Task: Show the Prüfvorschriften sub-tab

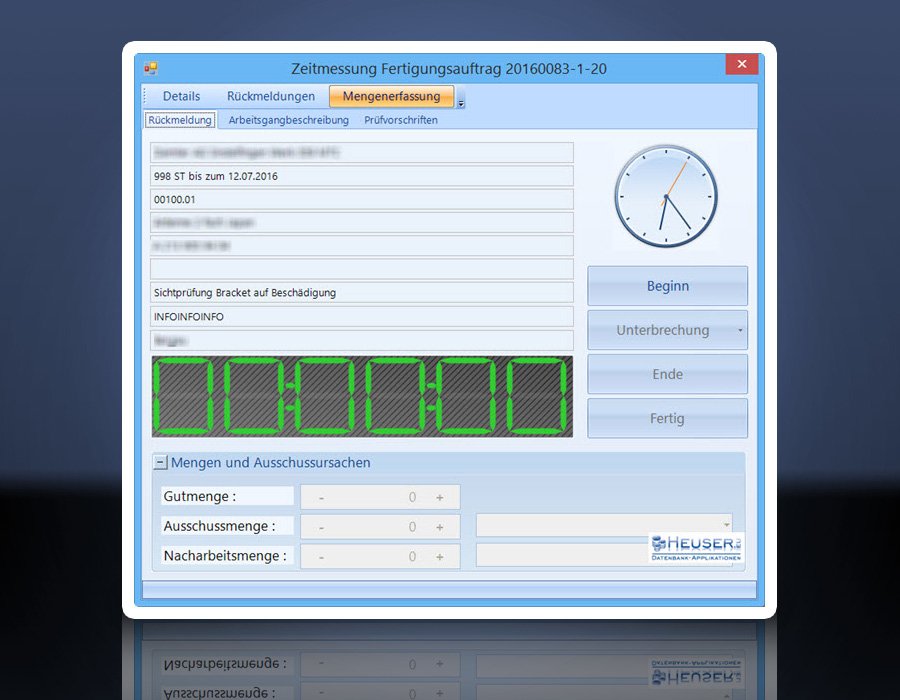Action: [x=401, y=120]
